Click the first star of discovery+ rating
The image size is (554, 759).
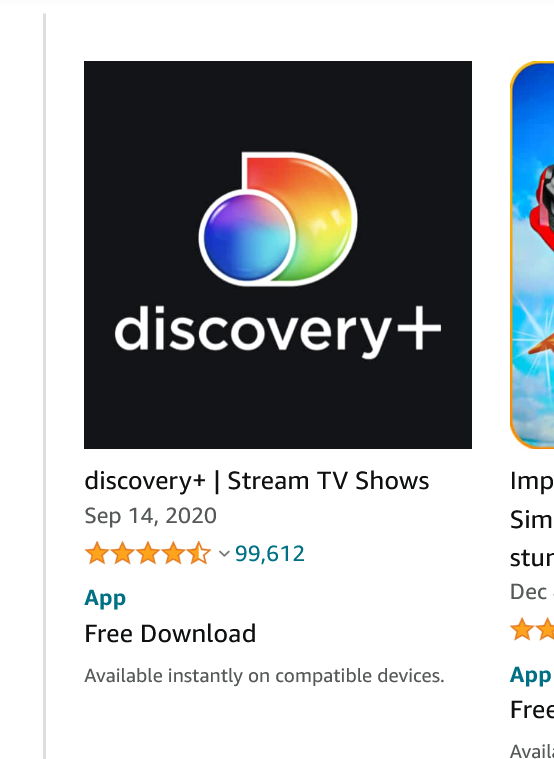coord(97,553)
